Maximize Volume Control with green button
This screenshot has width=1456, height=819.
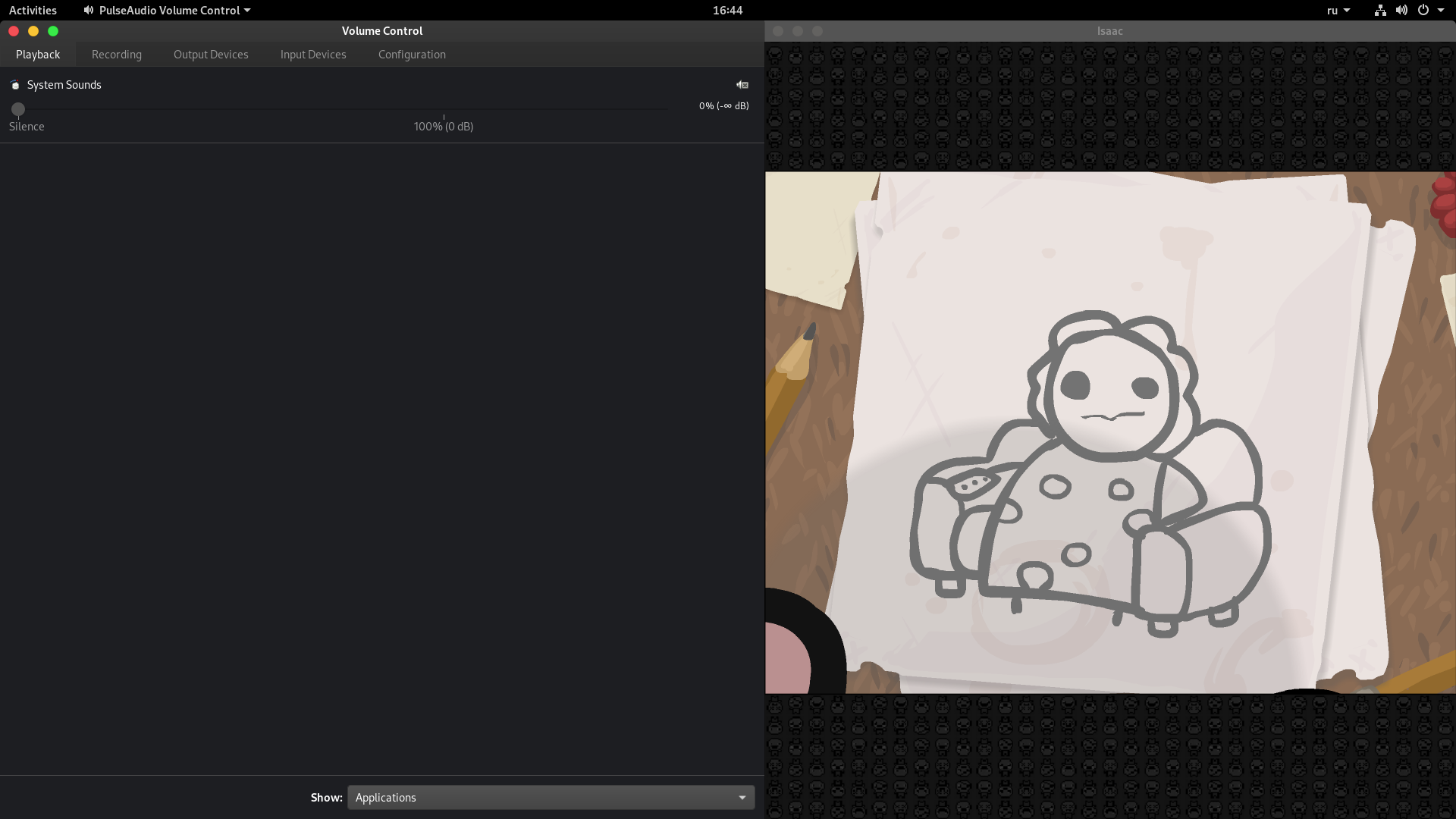[x=53, y=31]
